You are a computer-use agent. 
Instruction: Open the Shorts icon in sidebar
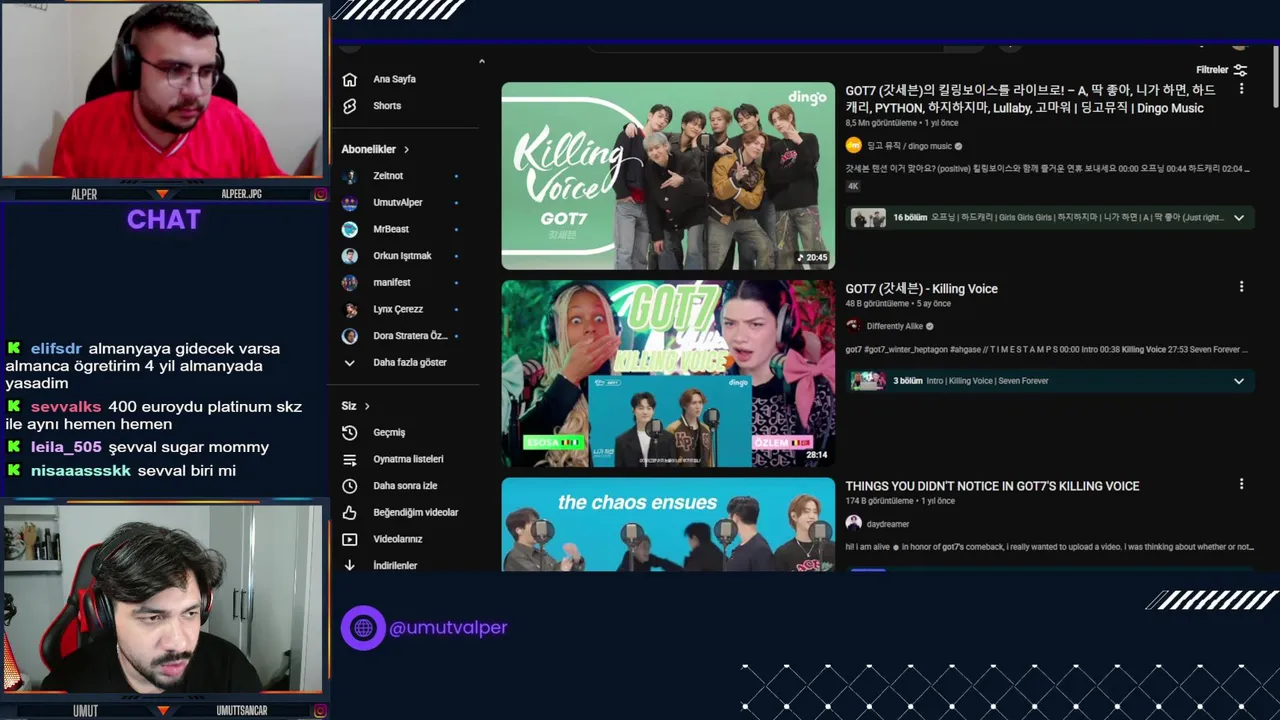[349, 106]
